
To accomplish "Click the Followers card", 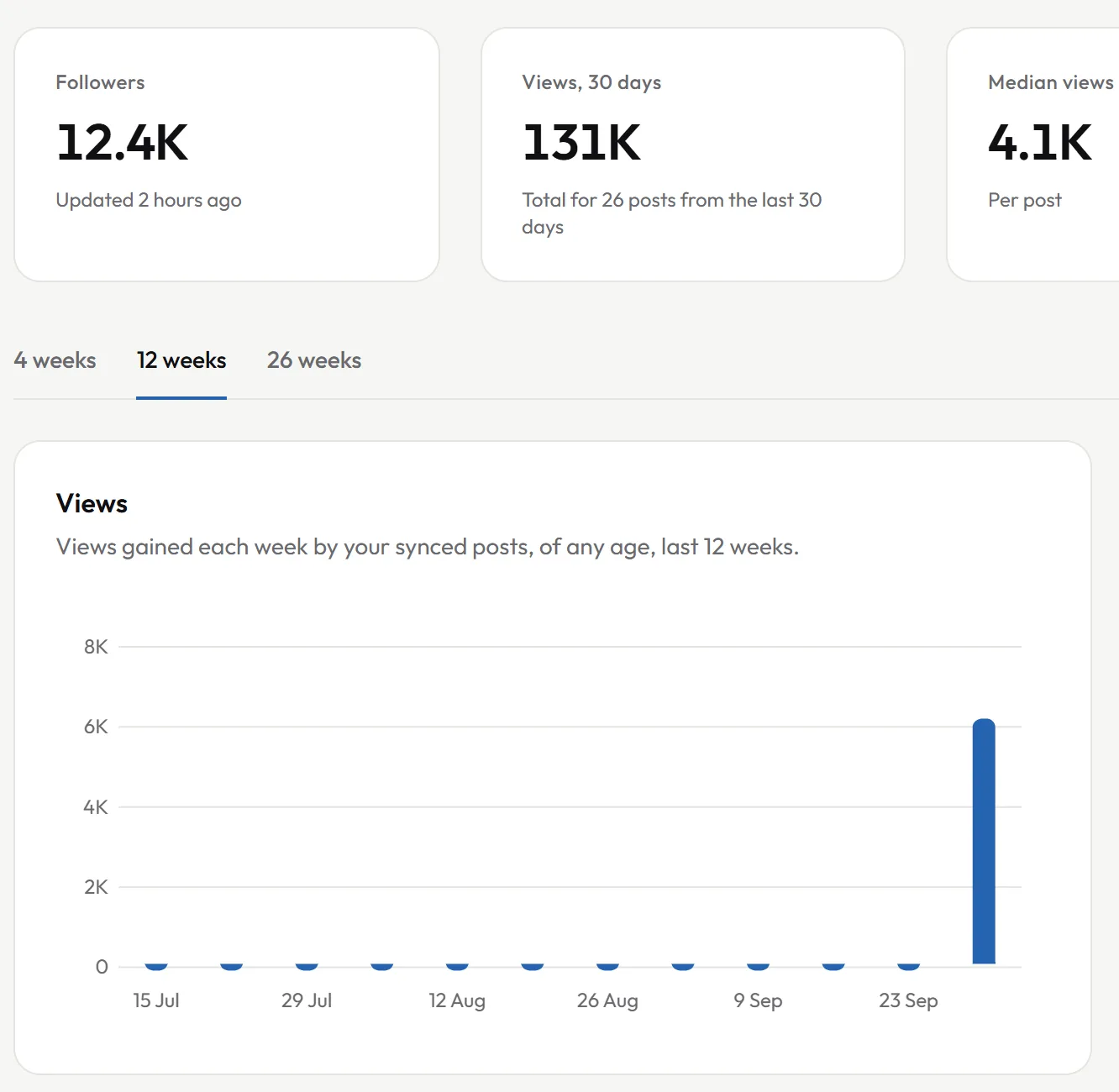I will [x=227, y=155].
